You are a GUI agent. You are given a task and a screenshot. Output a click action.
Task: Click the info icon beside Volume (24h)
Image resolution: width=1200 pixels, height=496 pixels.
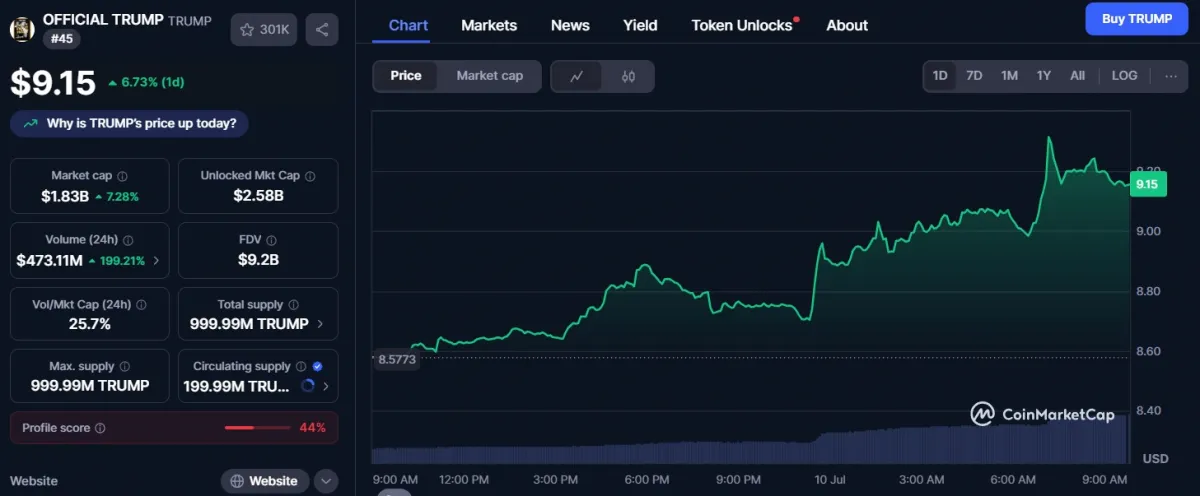[128, 241]
